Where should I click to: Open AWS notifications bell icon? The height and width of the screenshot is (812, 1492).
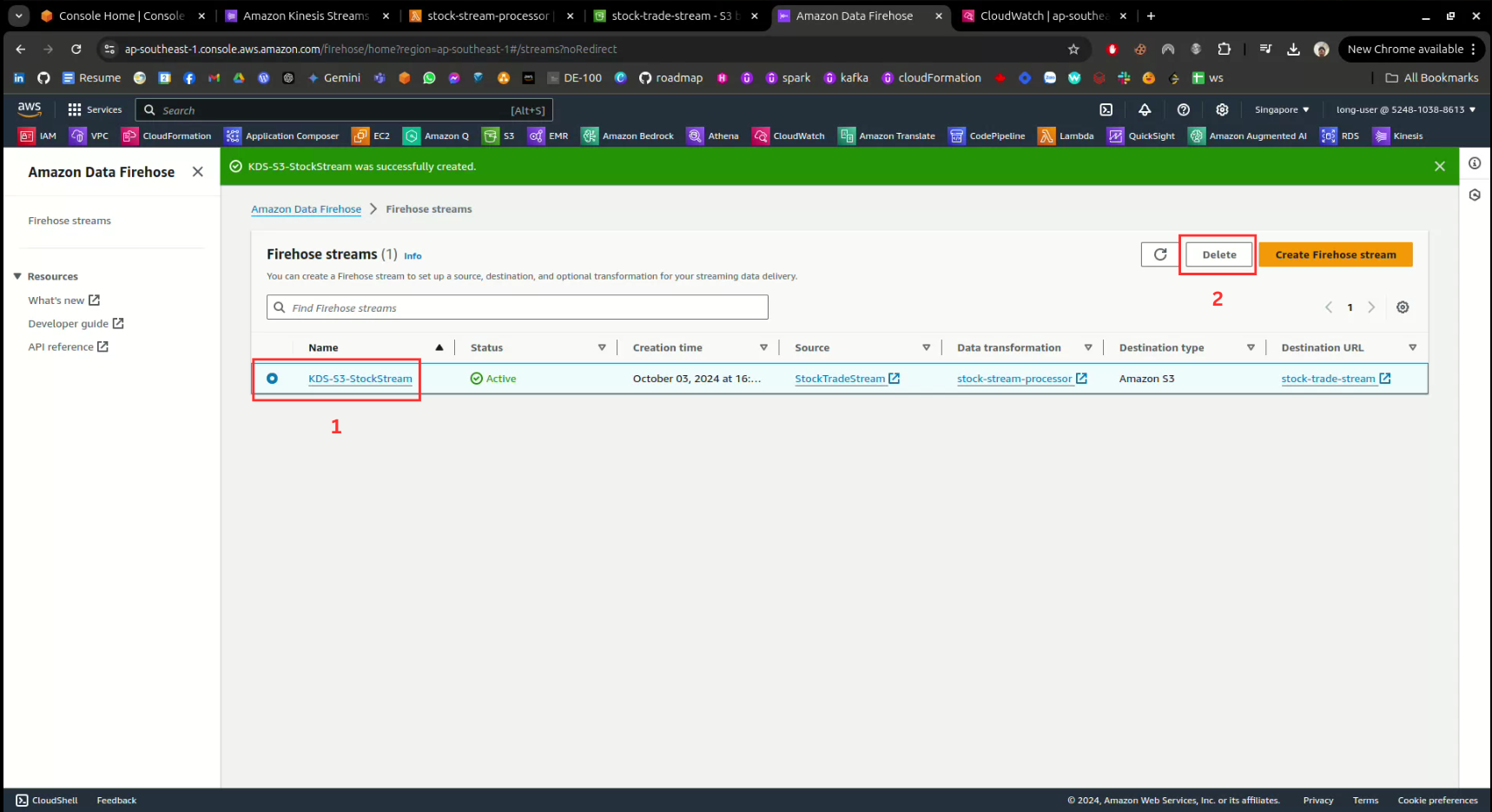point(1145,109)
